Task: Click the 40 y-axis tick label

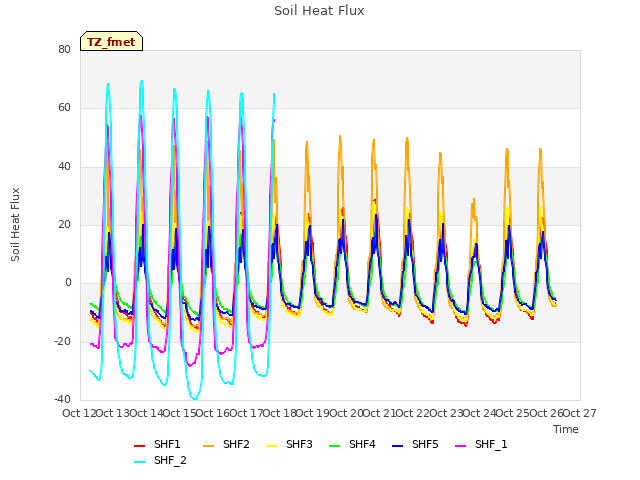Action: pos(64,166)
